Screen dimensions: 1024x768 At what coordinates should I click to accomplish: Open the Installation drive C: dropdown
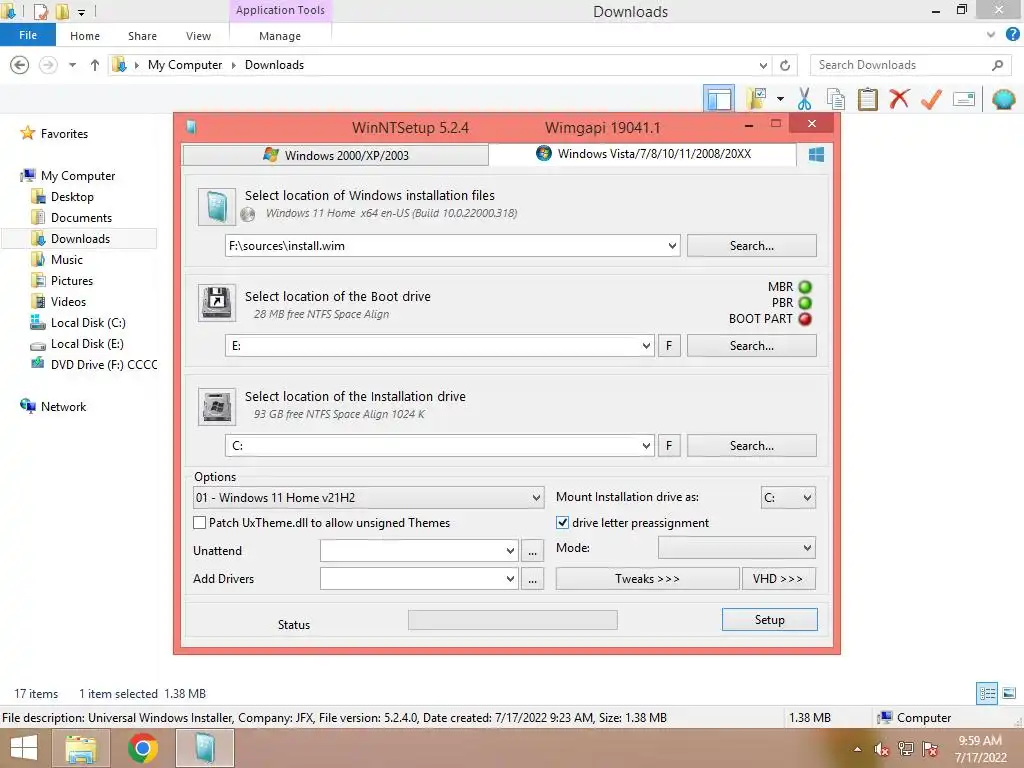tap(646, 446)
